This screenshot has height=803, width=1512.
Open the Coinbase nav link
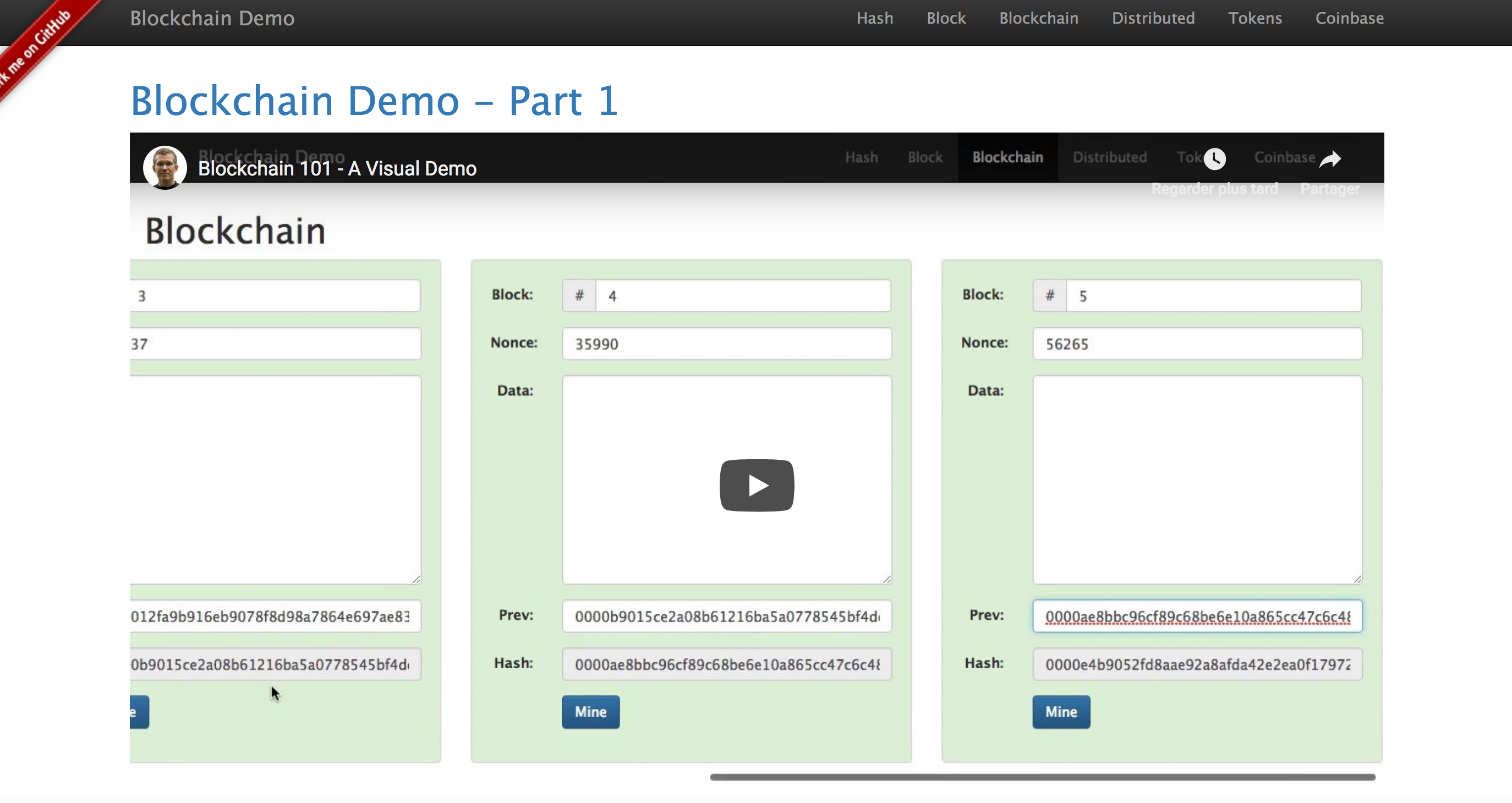(x=1349, y=18)
